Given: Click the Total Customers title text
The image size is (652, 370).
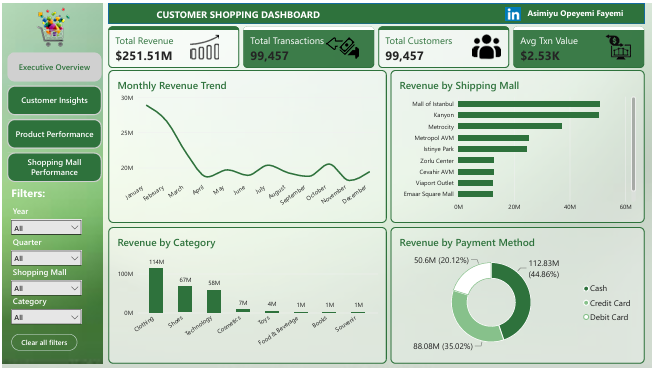Looking at the screenshot, I should pyautogui.click(x=418, y=41).
